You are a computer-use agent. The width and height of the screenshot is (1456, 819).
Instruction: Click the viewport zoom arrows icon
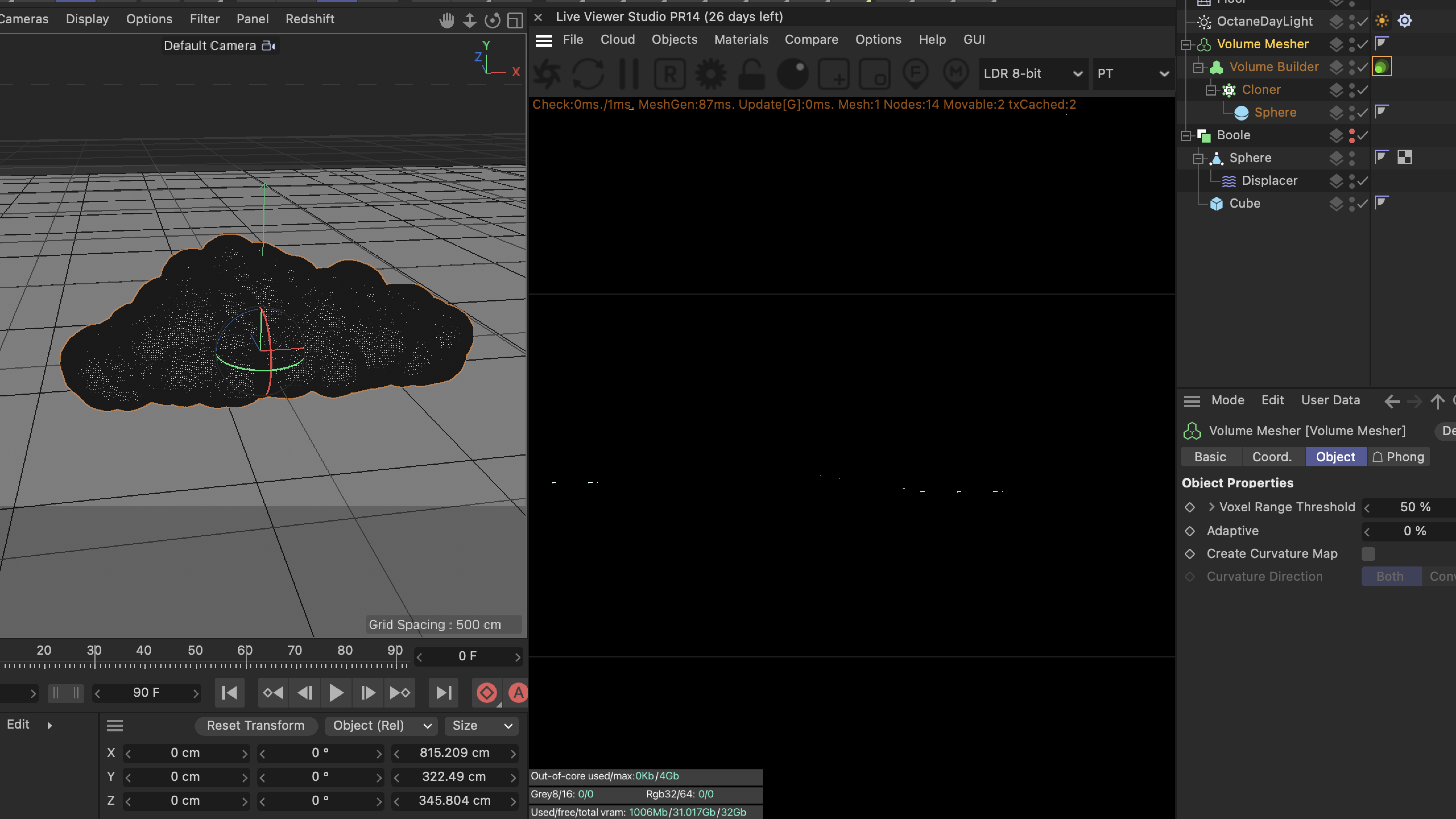tap(469, 20)
